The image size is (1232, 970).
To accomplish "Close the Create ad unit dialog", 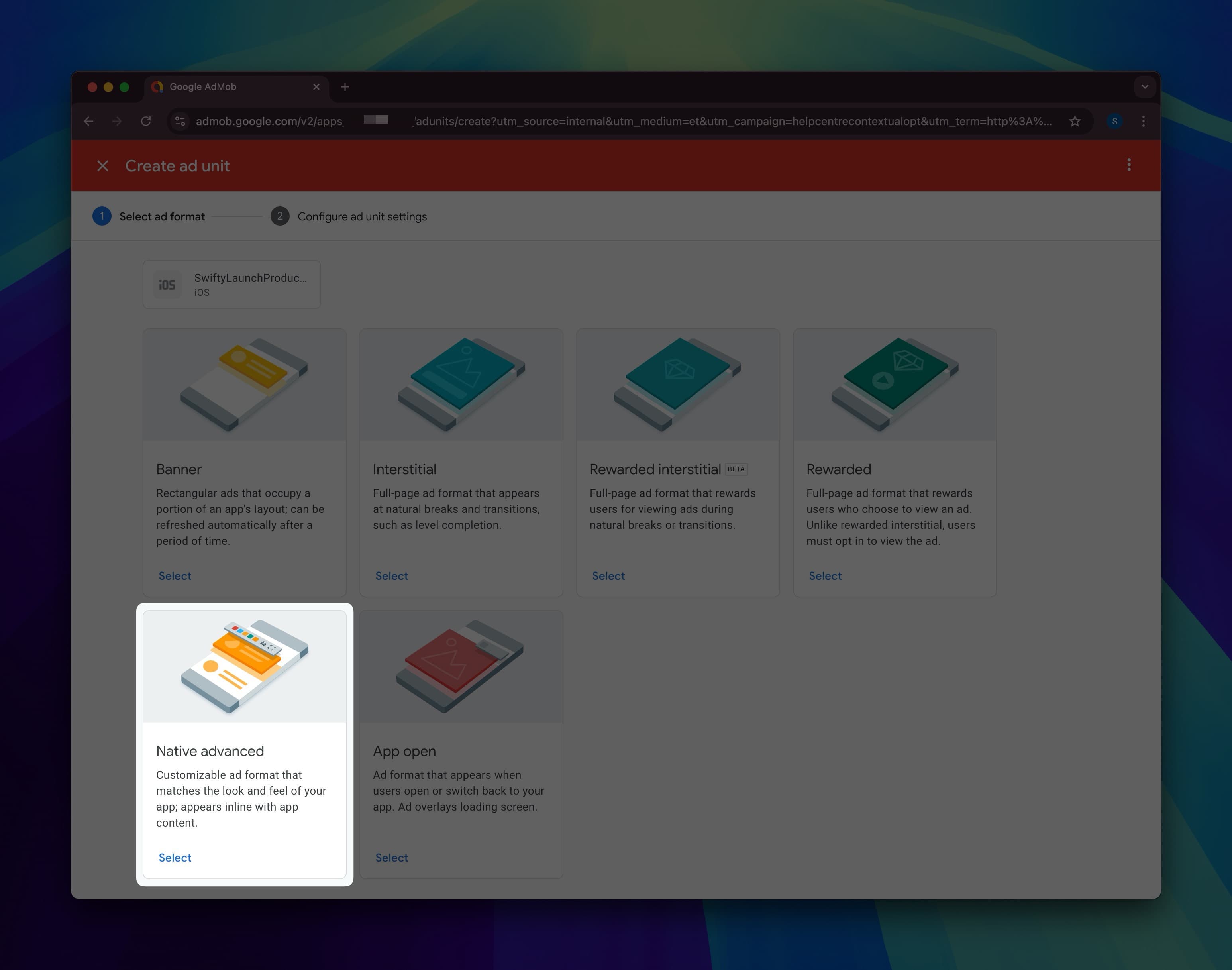I will pos(103,166).
